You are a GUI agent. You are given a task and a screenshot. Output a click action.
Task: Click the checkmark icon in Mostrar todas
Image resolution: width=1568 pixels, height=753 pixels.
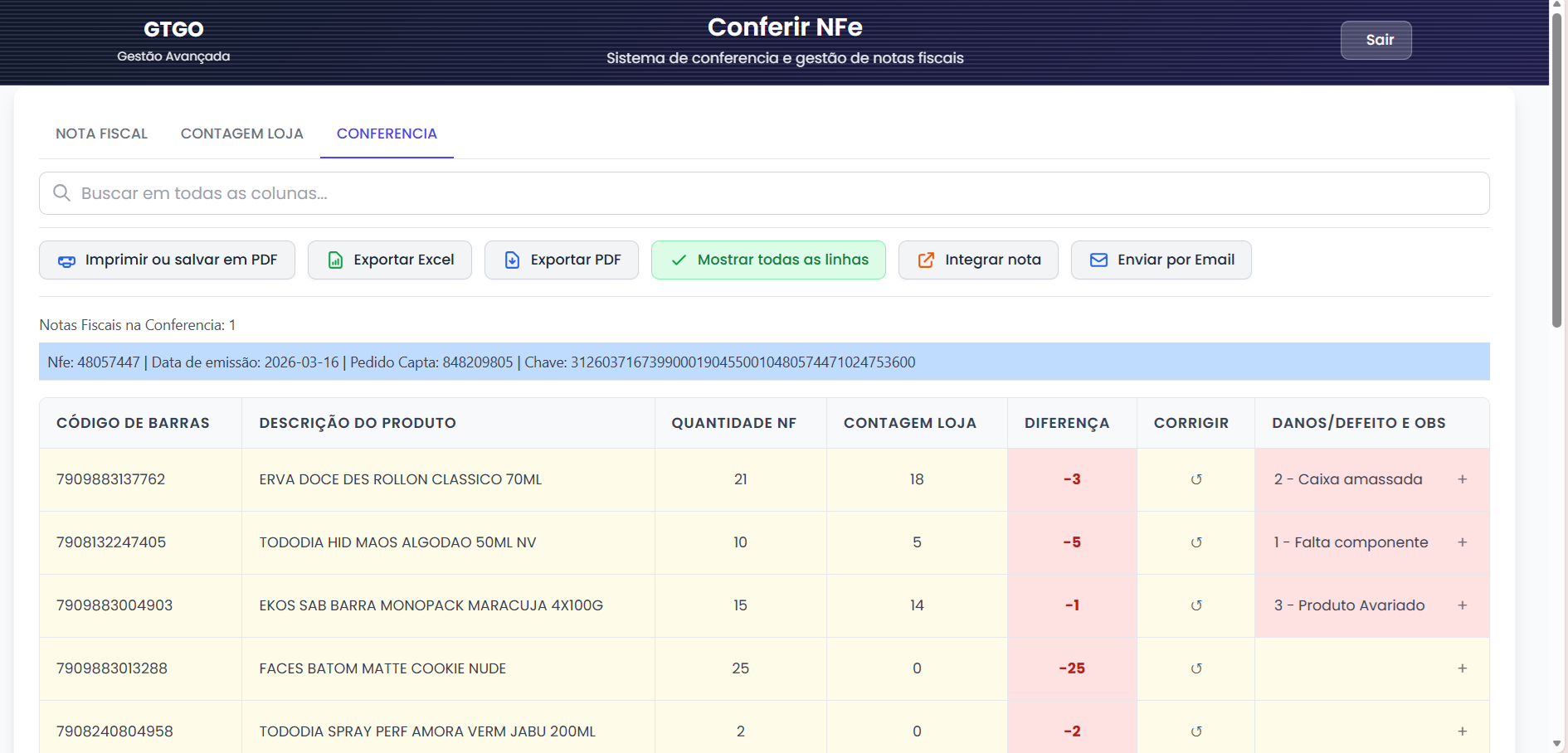coord(679,260)
